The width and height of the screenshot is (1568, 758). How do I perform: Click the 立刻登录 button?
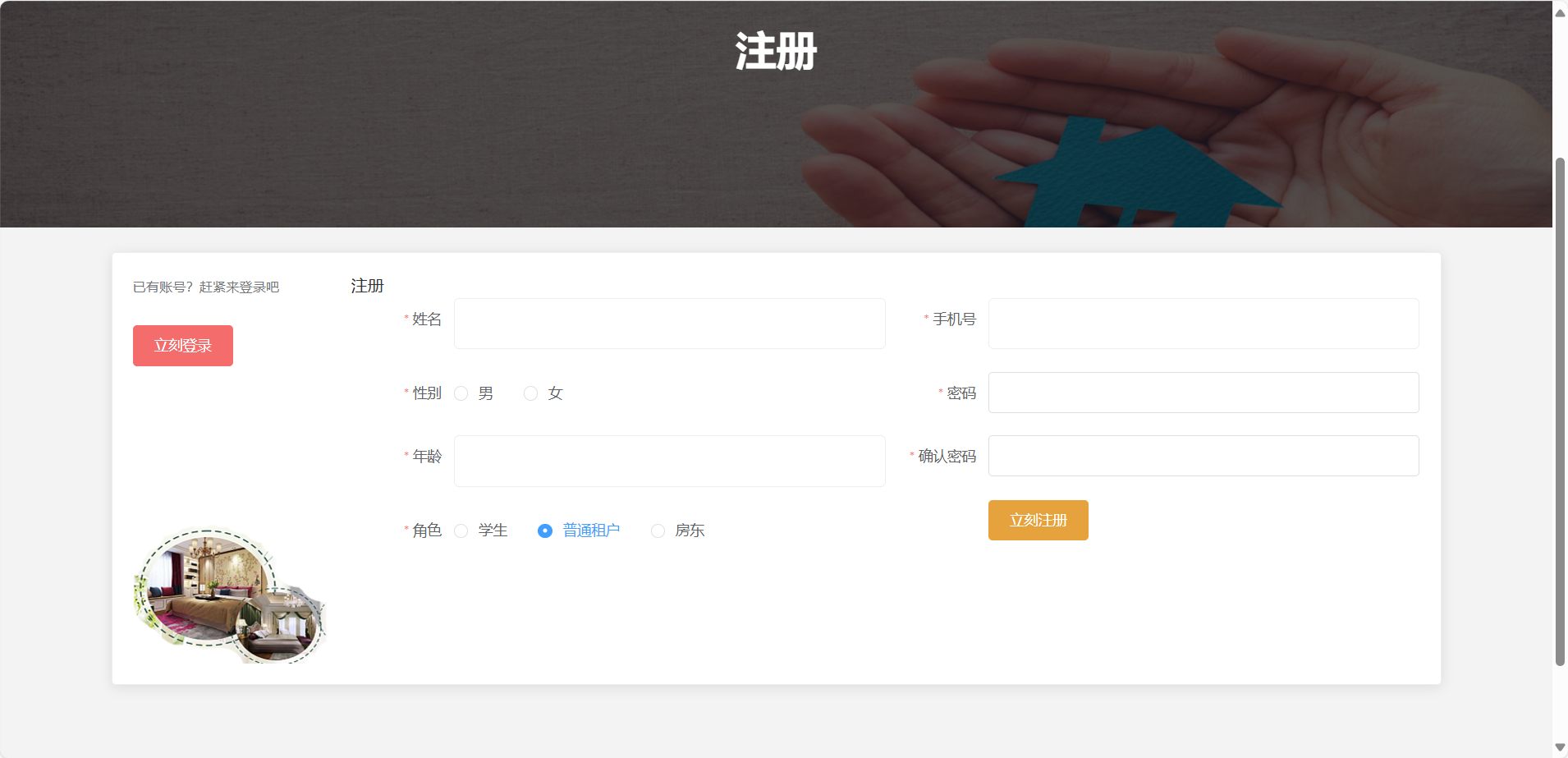(x=183, y=346)
